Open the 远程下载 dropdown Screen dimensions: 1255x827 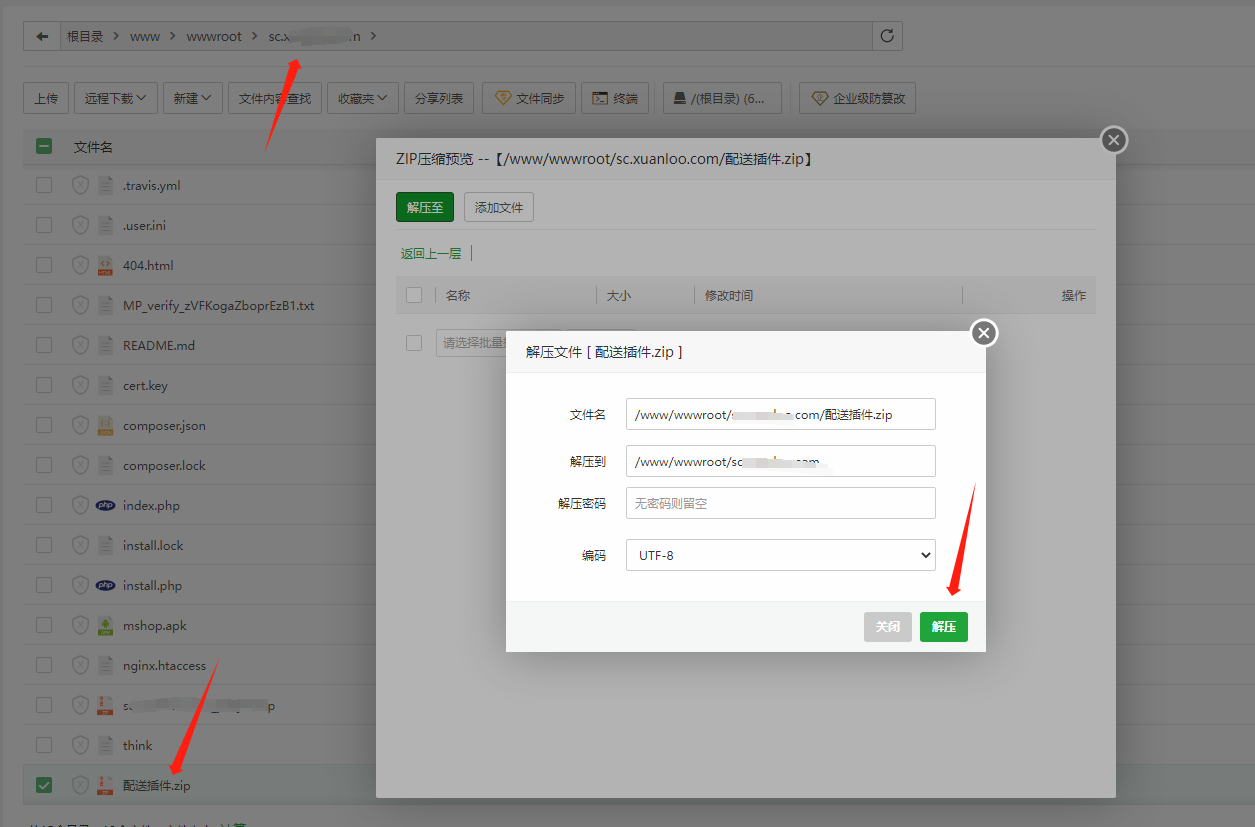coord(115,98)
